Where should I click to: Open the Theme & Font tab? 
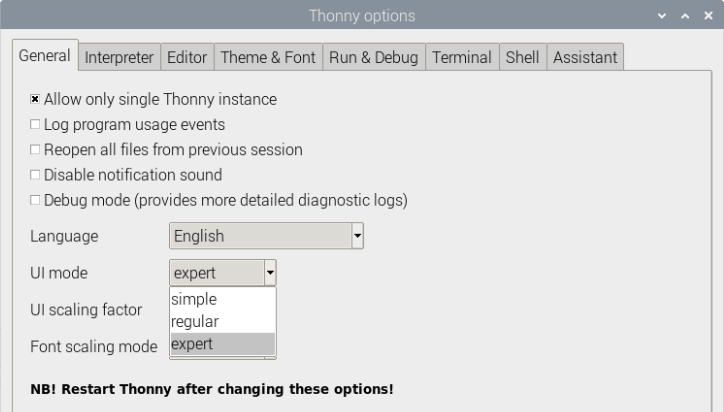tap(268, 57)
